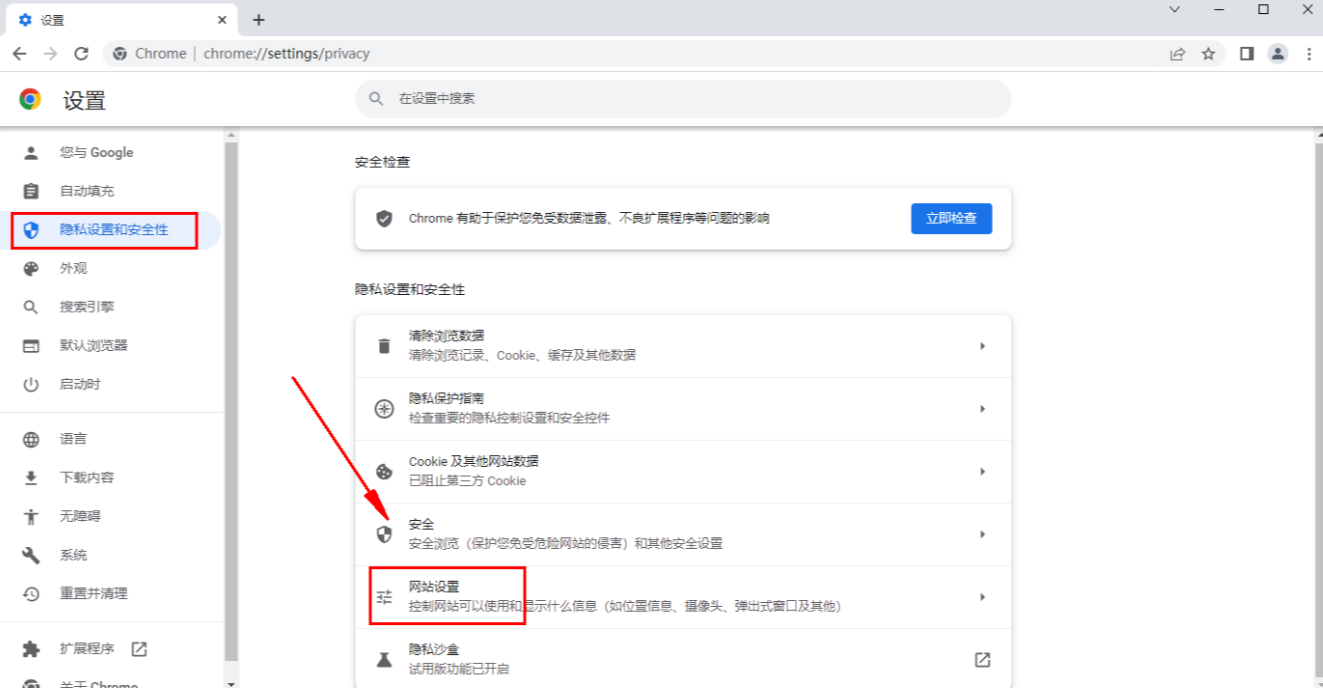Viewport: 1323px width, 688px height.
Task: Open 网站设置 row
Action: (683, 597)
